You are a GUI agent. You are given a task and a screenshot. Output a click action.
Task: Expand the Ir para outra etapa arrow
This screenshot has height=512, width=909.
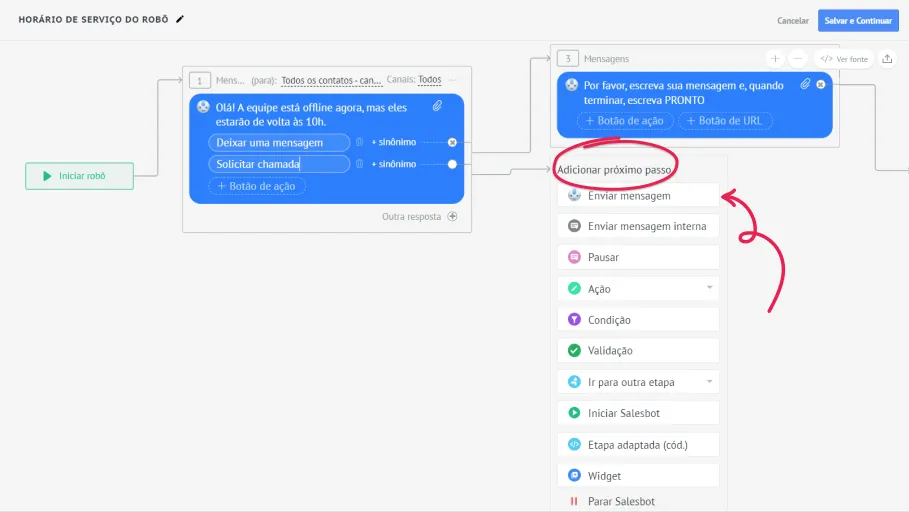(710, 382)
